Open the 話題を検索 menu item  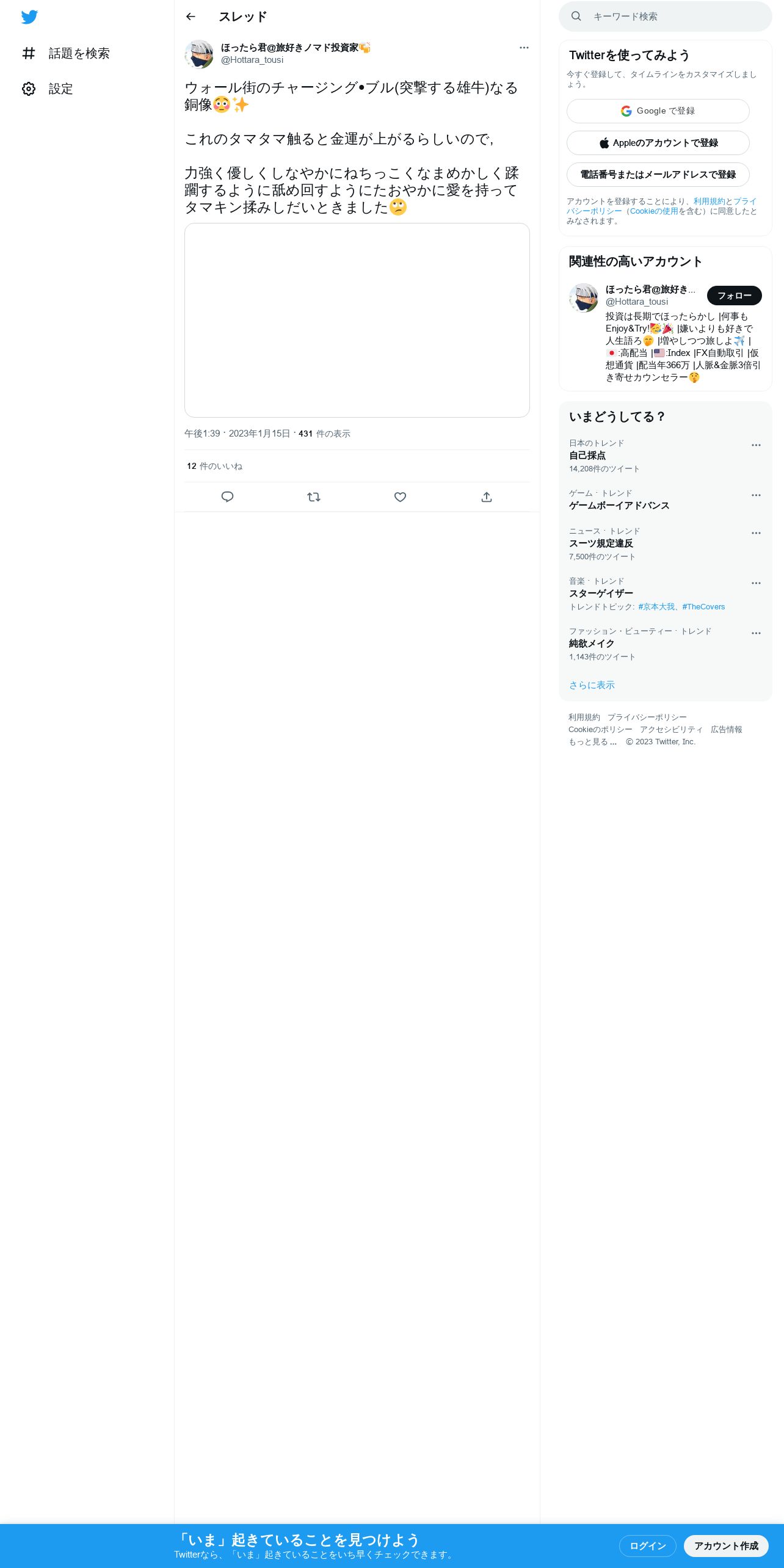click(66, 54)
